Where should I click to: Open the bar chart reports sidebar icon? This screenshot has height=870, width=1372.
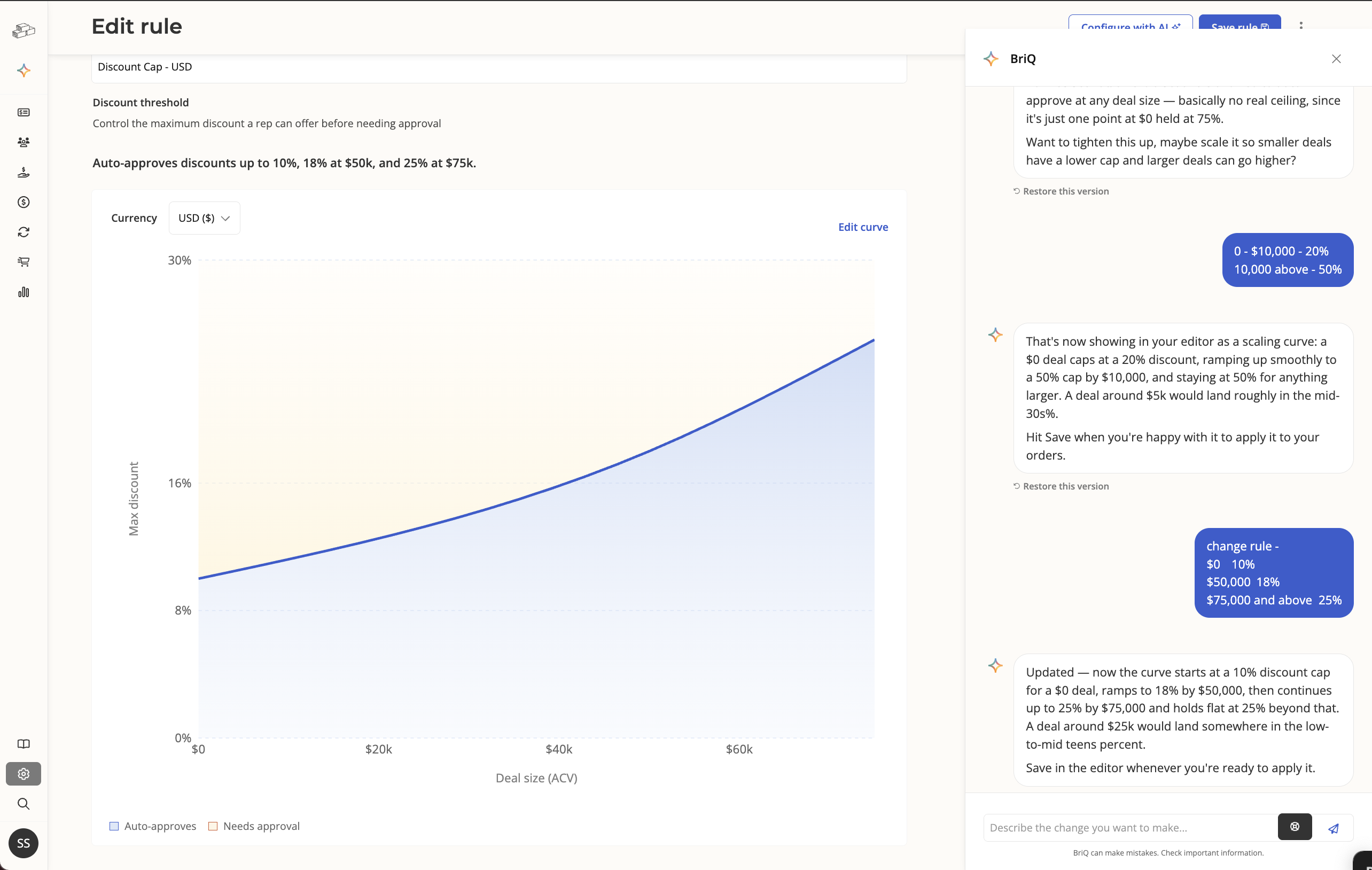click(24, 292)
